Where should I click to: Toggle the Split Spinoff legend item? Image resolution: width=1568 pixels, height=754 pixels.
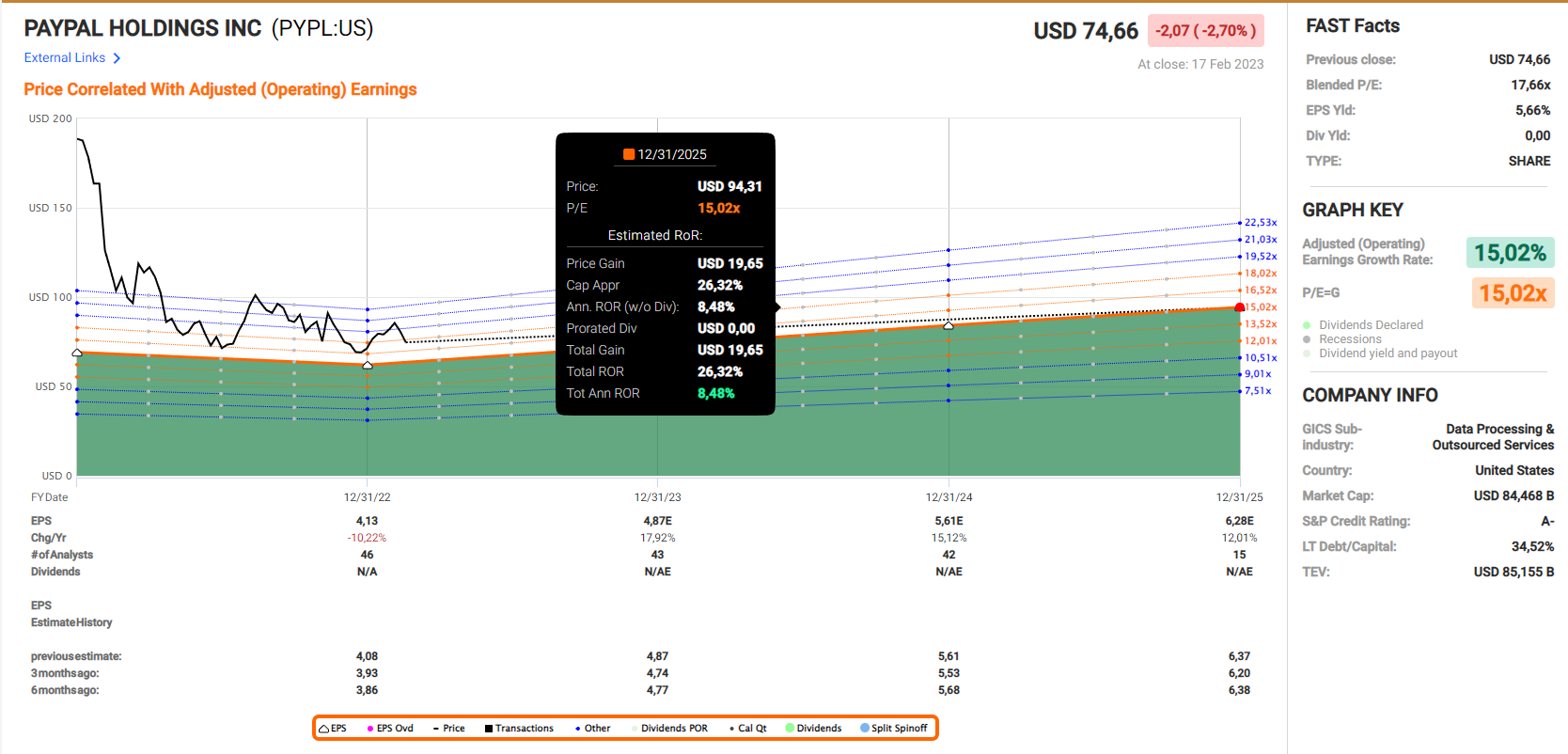point(893,729)
